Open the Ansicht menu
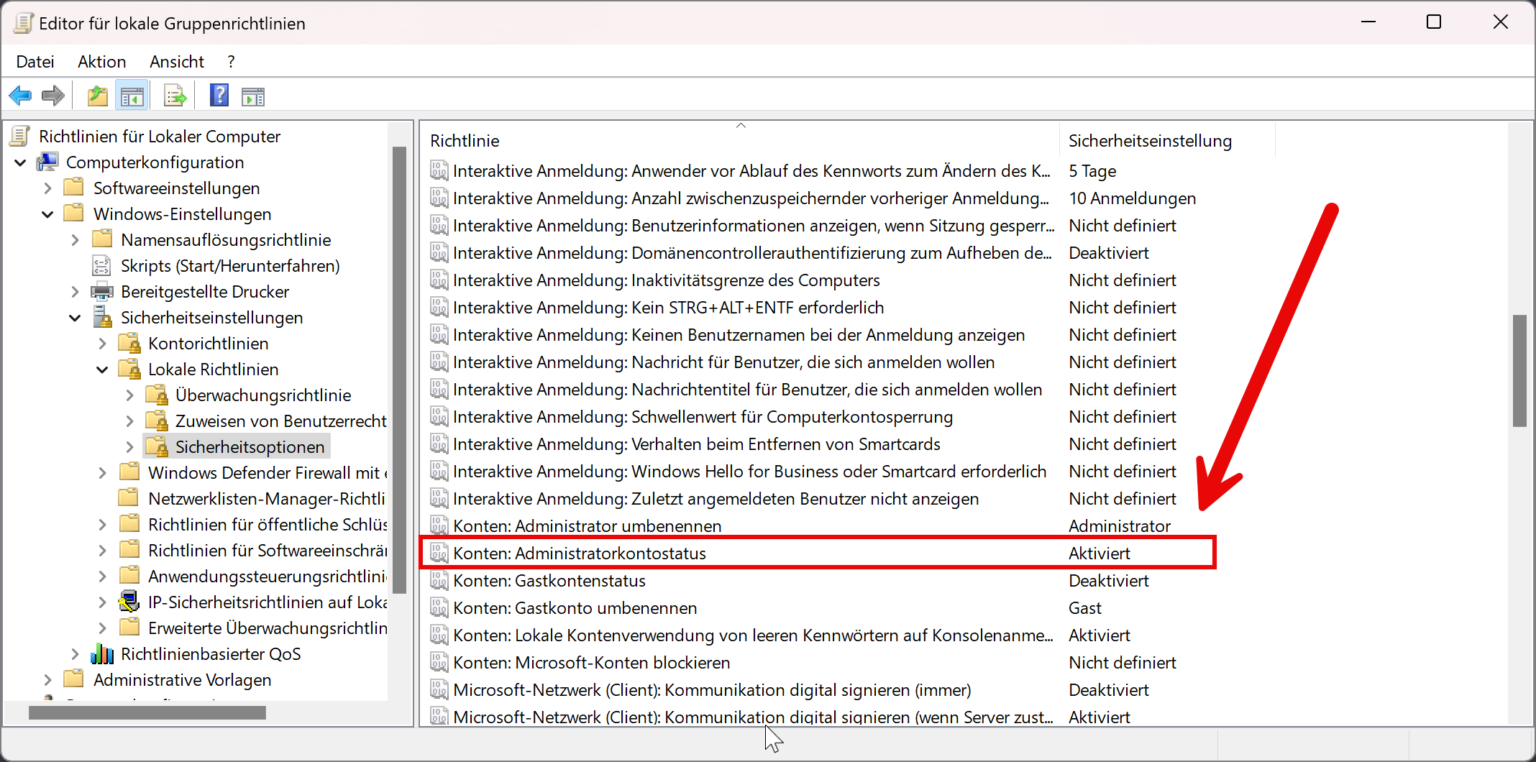 click(x=176, y=61)
